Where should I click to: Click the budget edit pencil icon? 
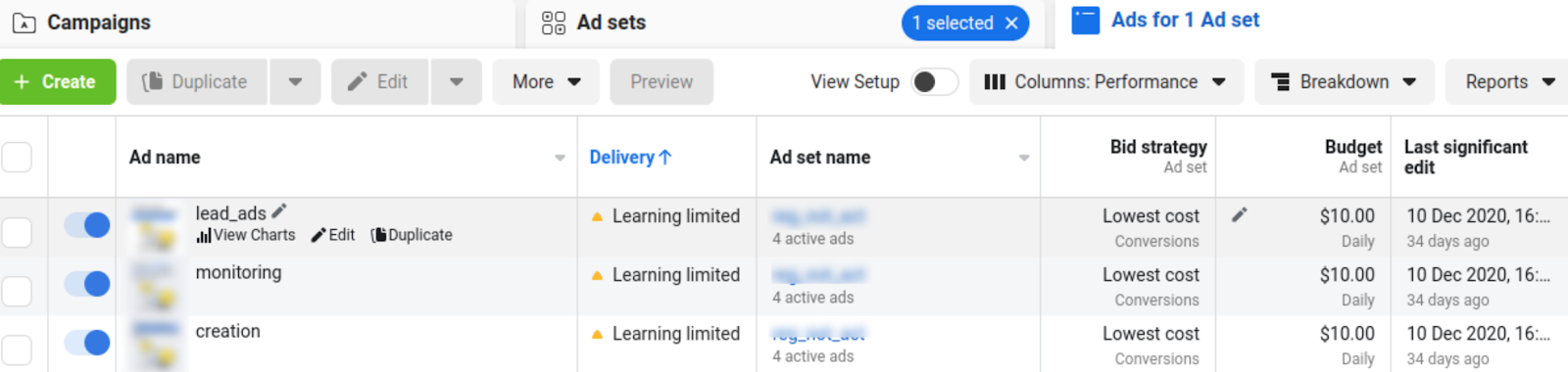1240,214
